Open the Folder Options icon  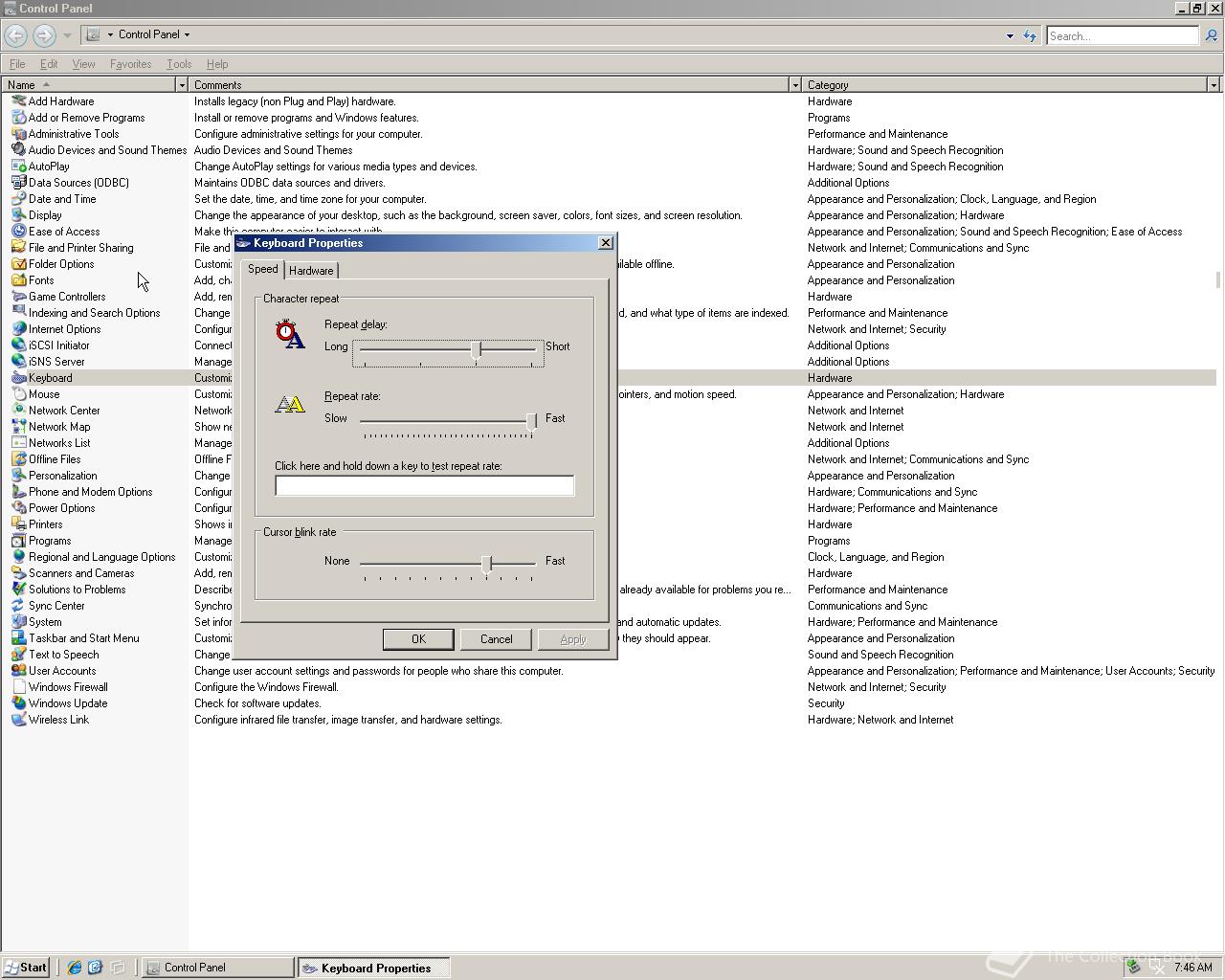18,264
